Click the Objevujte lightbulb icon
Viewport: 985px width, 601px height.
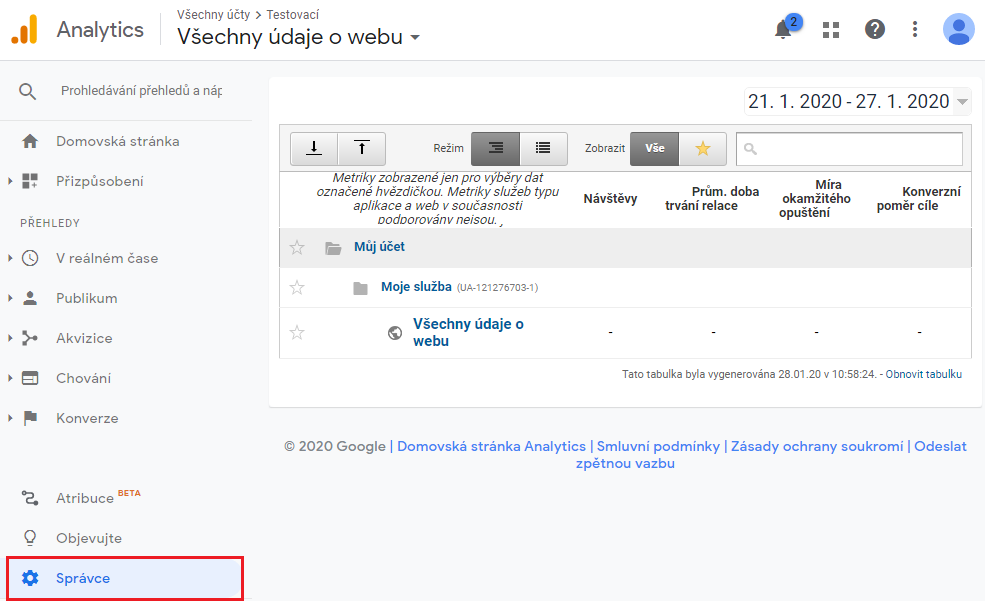click(x=30, y=538)
